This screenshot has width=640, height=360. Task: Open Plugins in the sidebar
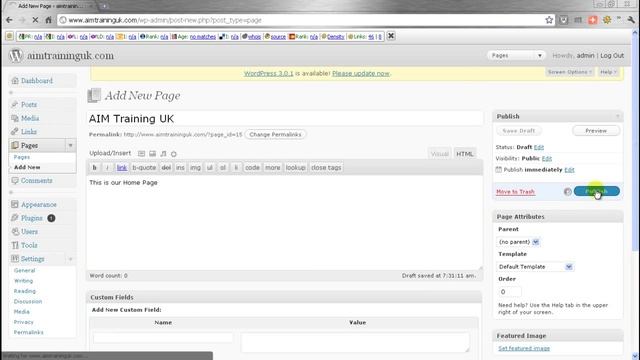pyautogui.click(x=32, y=218)
